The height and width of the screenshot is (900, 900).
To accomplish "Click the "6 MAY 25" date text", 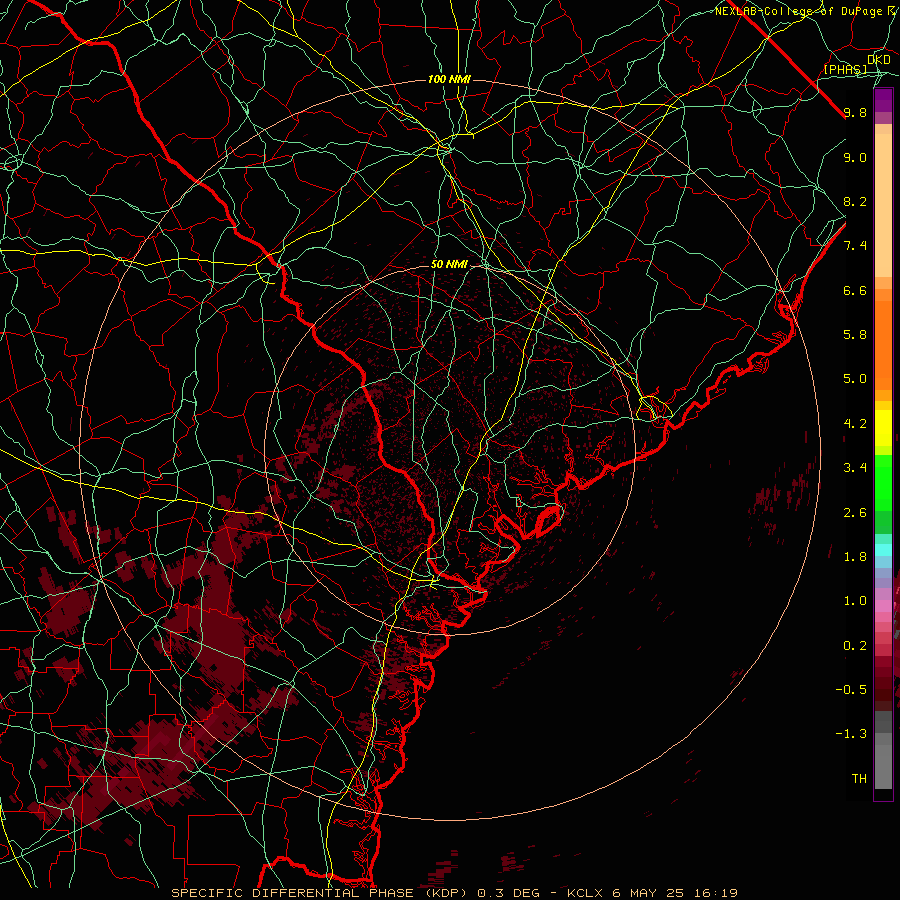I will [x=649, y=893].
